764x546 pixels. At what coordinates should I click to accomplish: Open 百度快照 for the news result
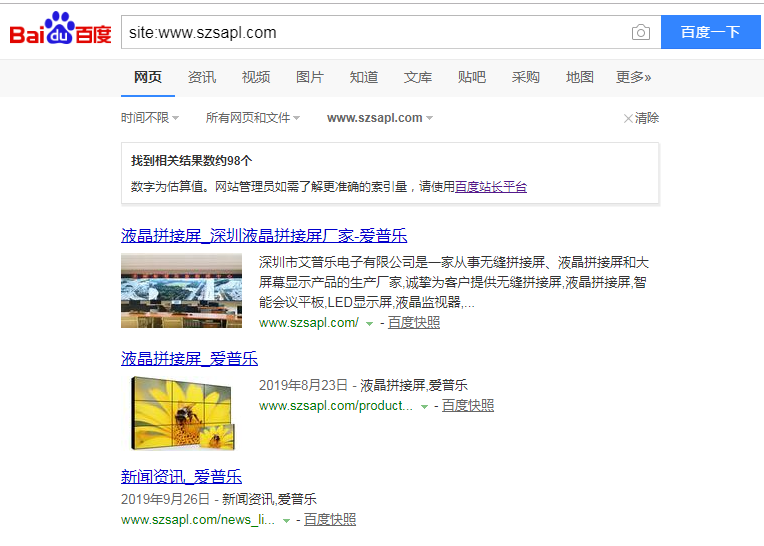coord(330,519)
